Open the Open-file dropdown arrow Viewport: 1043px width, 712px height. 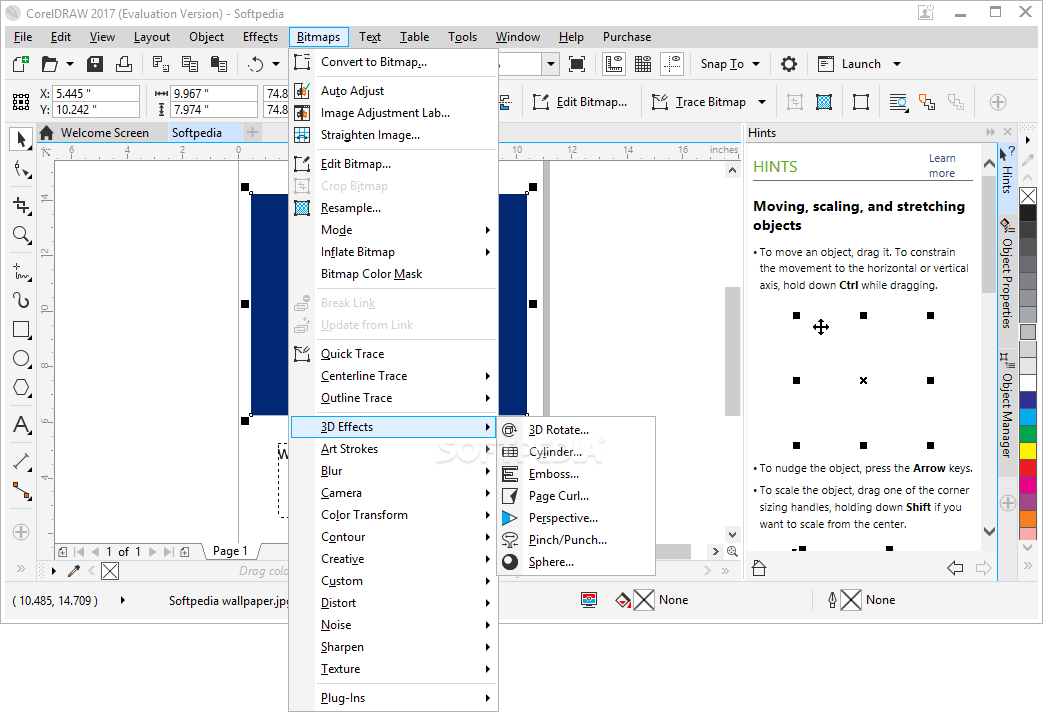[70, 64]
